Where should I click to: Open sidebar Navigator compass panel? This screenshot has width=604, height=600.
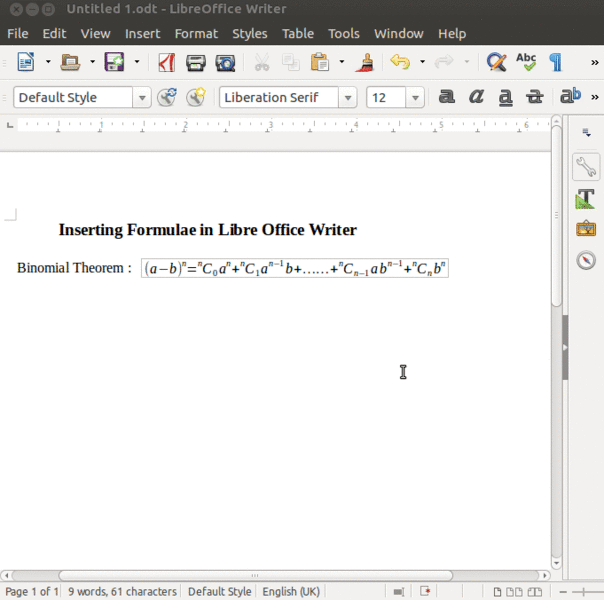(x=586, y=260)
